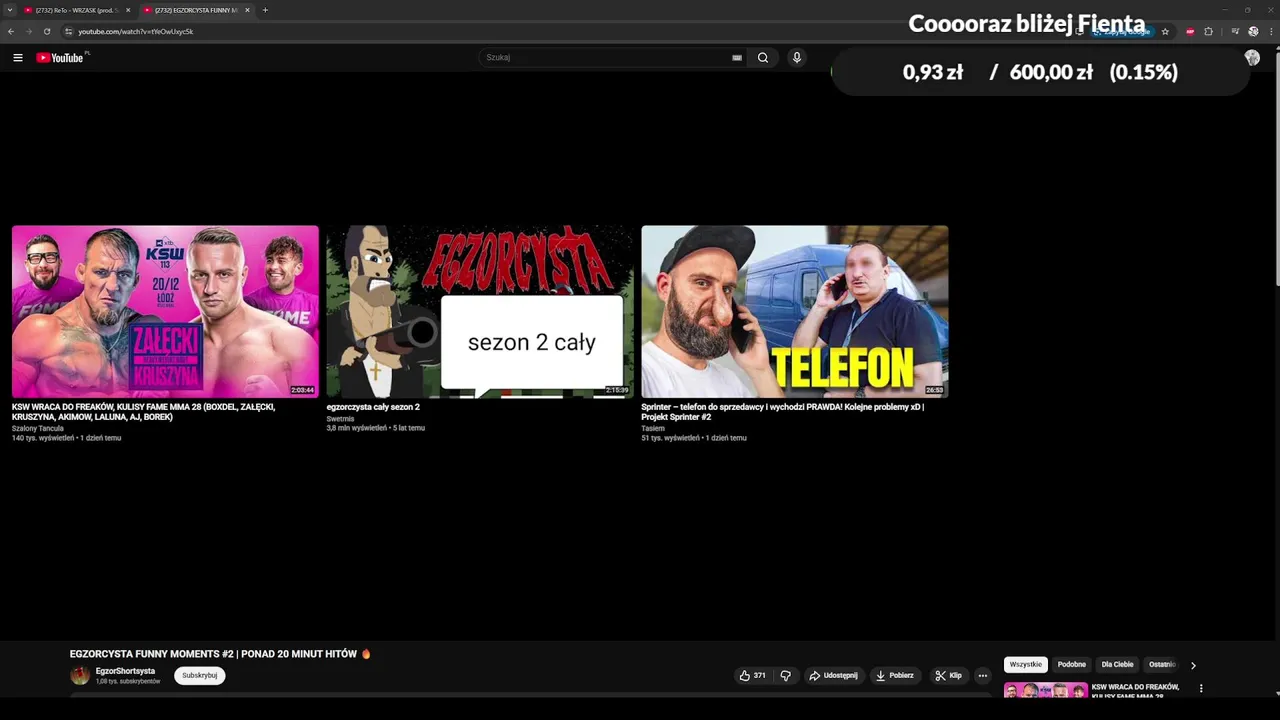Open the Szalony Tancula channel link
1280x720 pixels.
pos(38,428)
